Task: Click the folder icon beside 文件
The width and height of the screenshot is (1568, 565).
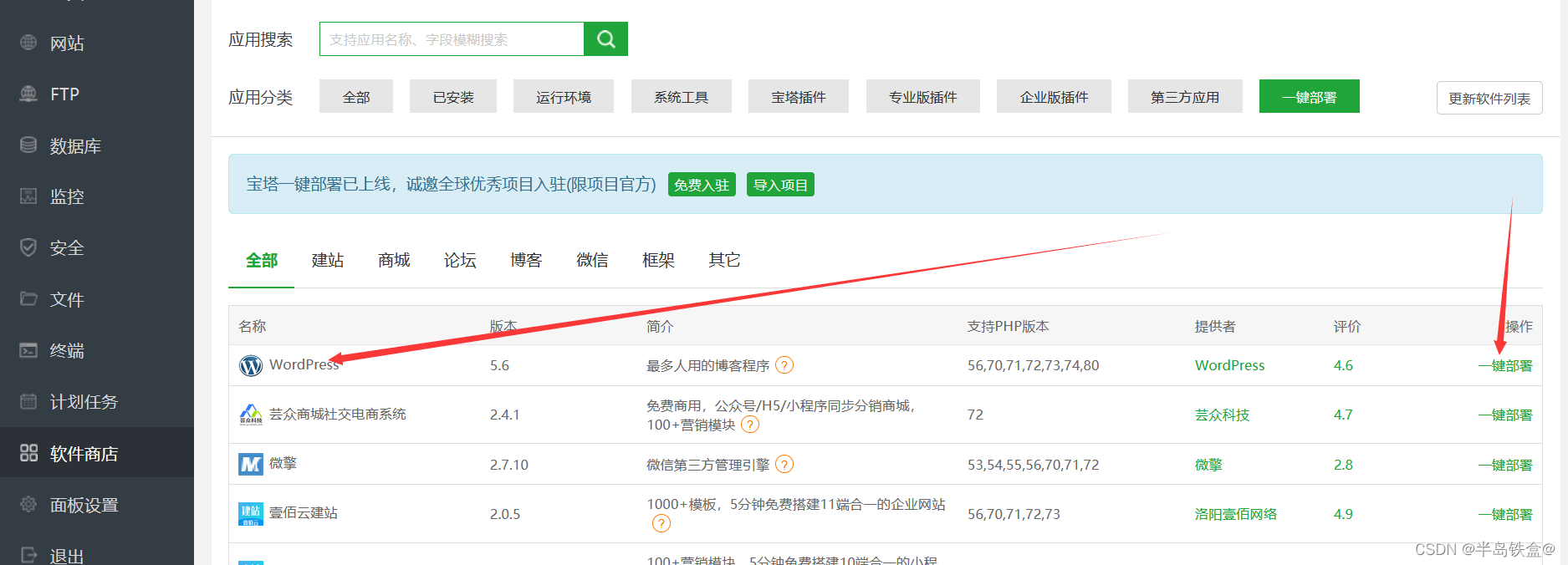Action: (28, 298)
